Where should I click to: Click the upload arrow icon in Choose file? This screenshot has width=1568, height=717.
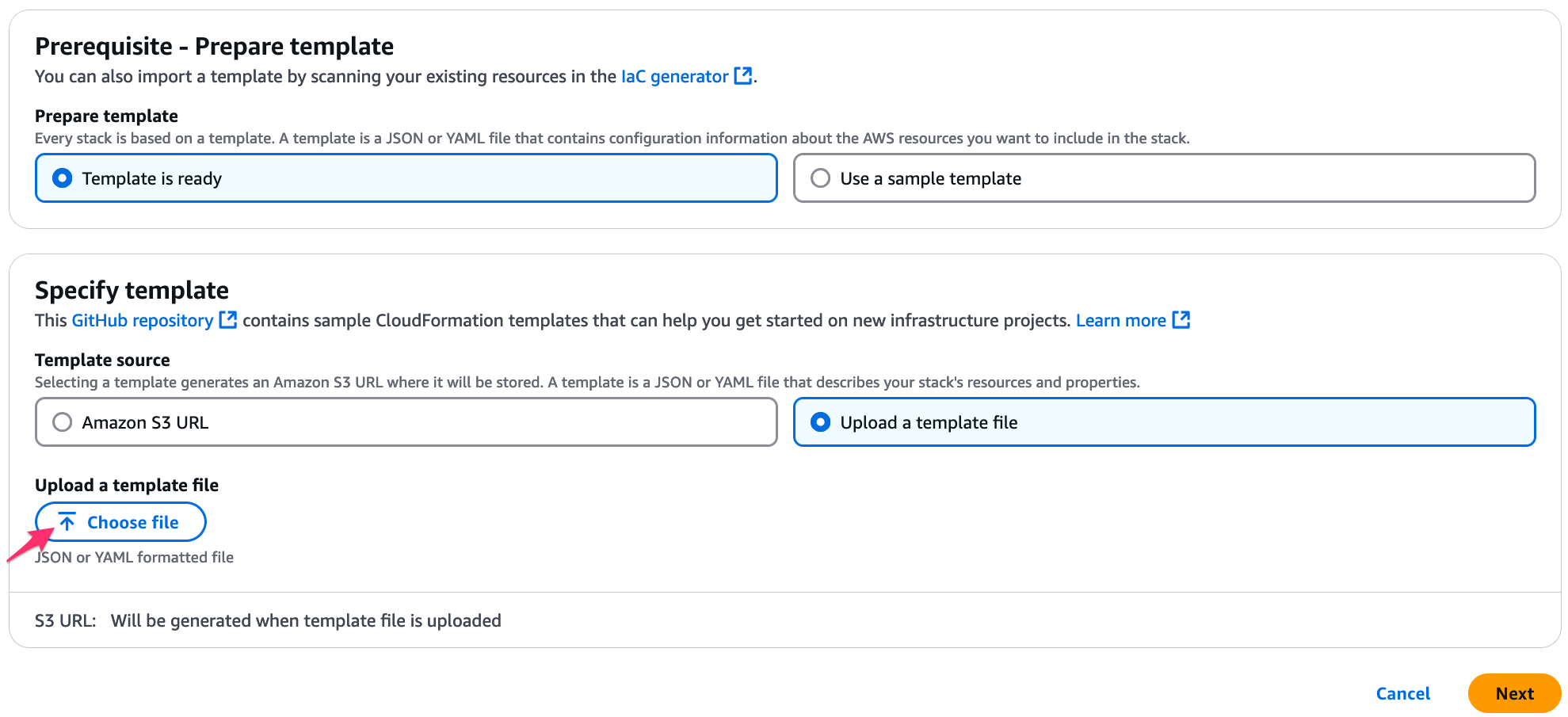click(x=67, y=521)
